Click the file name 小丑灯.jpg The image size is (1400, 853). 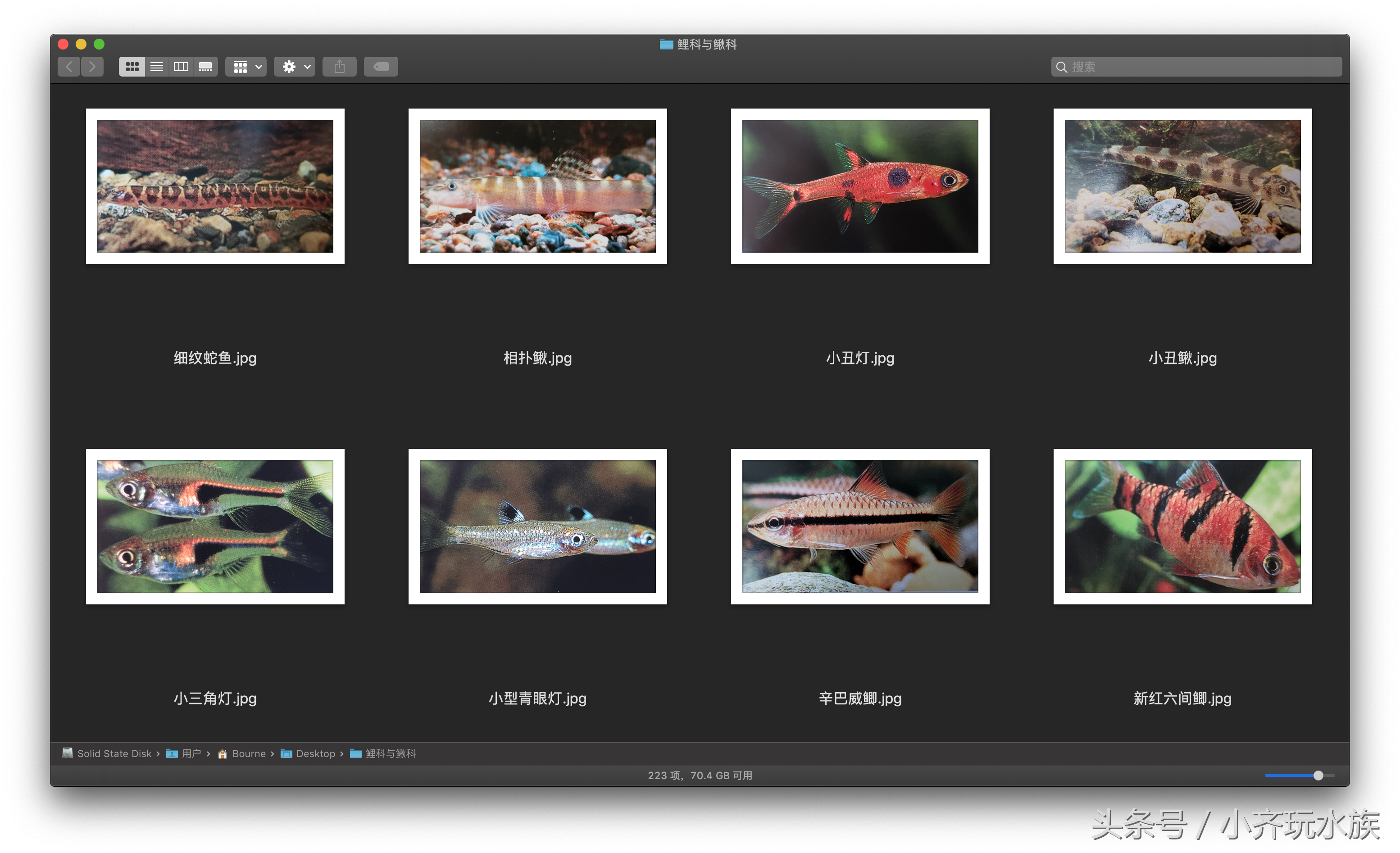(x=860, y=358)
